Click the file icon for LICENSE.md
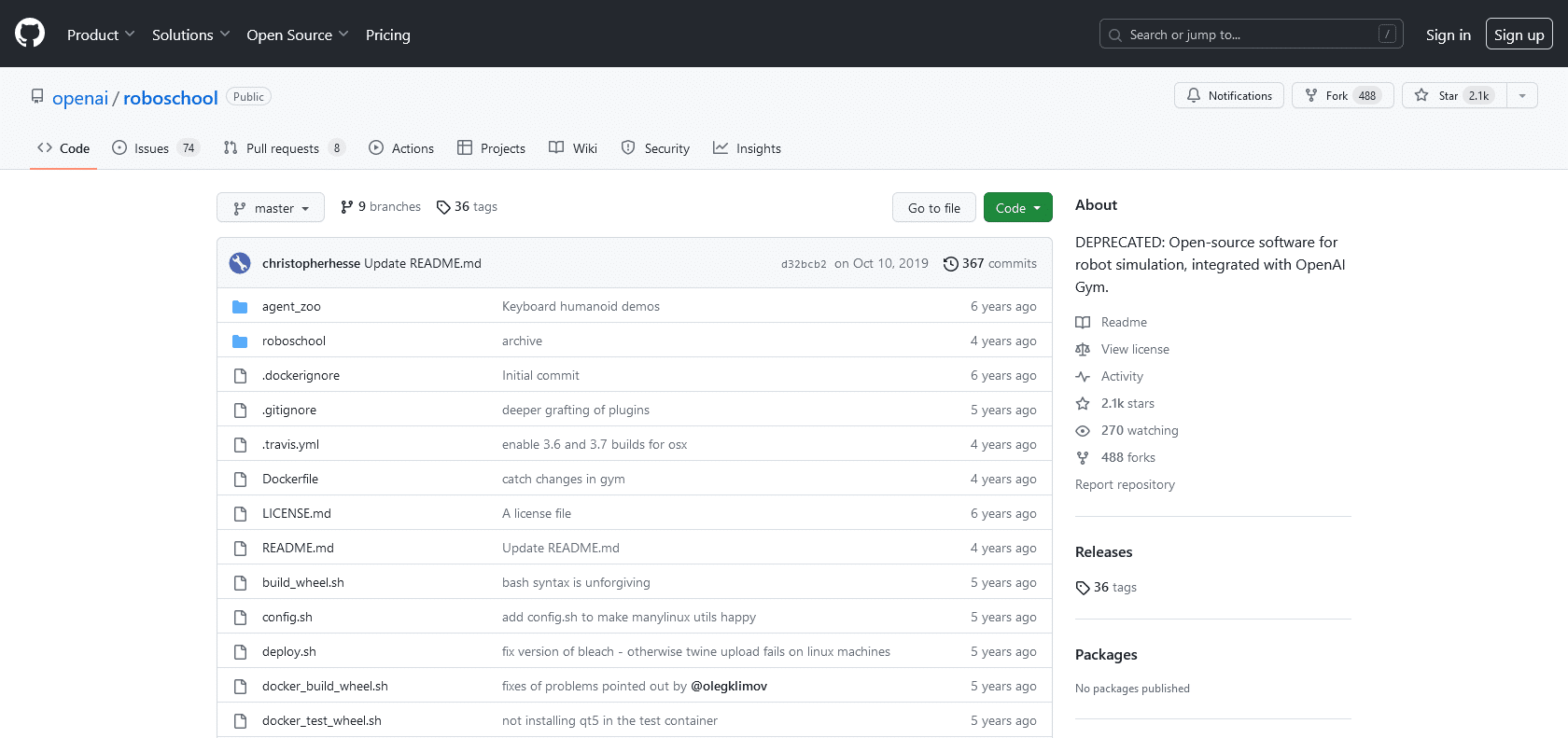The width and height of the screenshot is (1568, 738). (x=240, y=513)
